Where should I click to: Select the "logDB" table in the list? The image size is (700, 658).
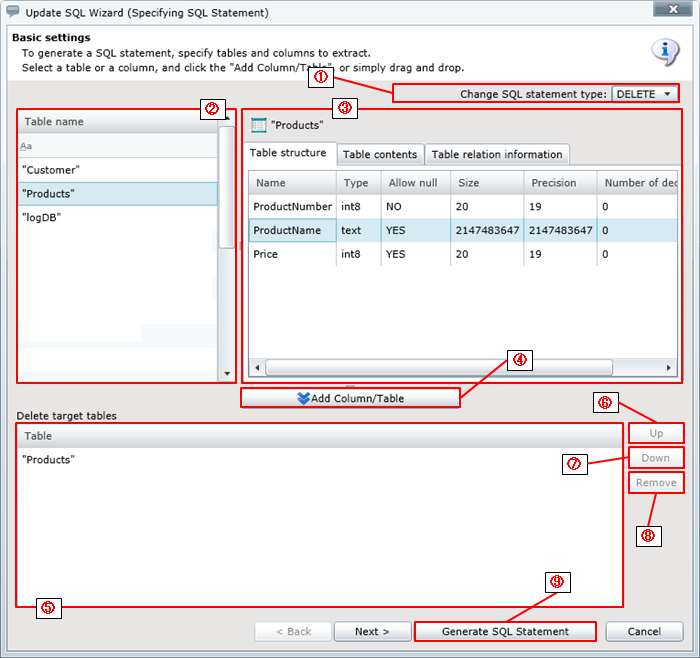coord(41,217)
